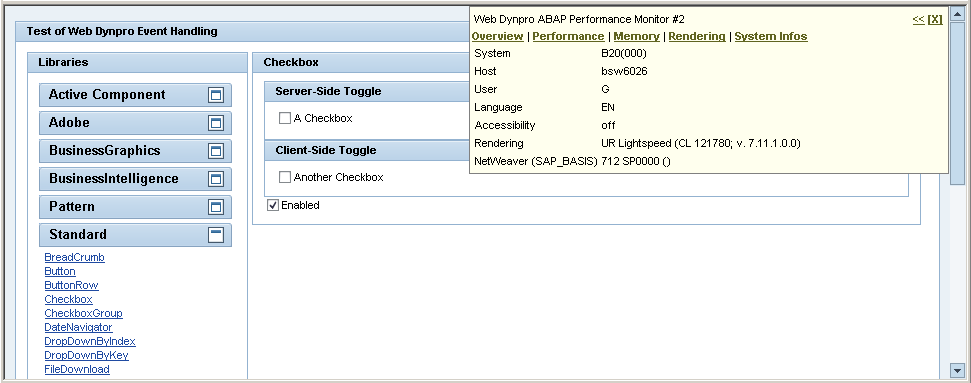Image resolution: width=971 pixels, height=383 pixels.
Task: Open the CheckboxGroup link
Action: pyautogui.click(x=84, y=314)
